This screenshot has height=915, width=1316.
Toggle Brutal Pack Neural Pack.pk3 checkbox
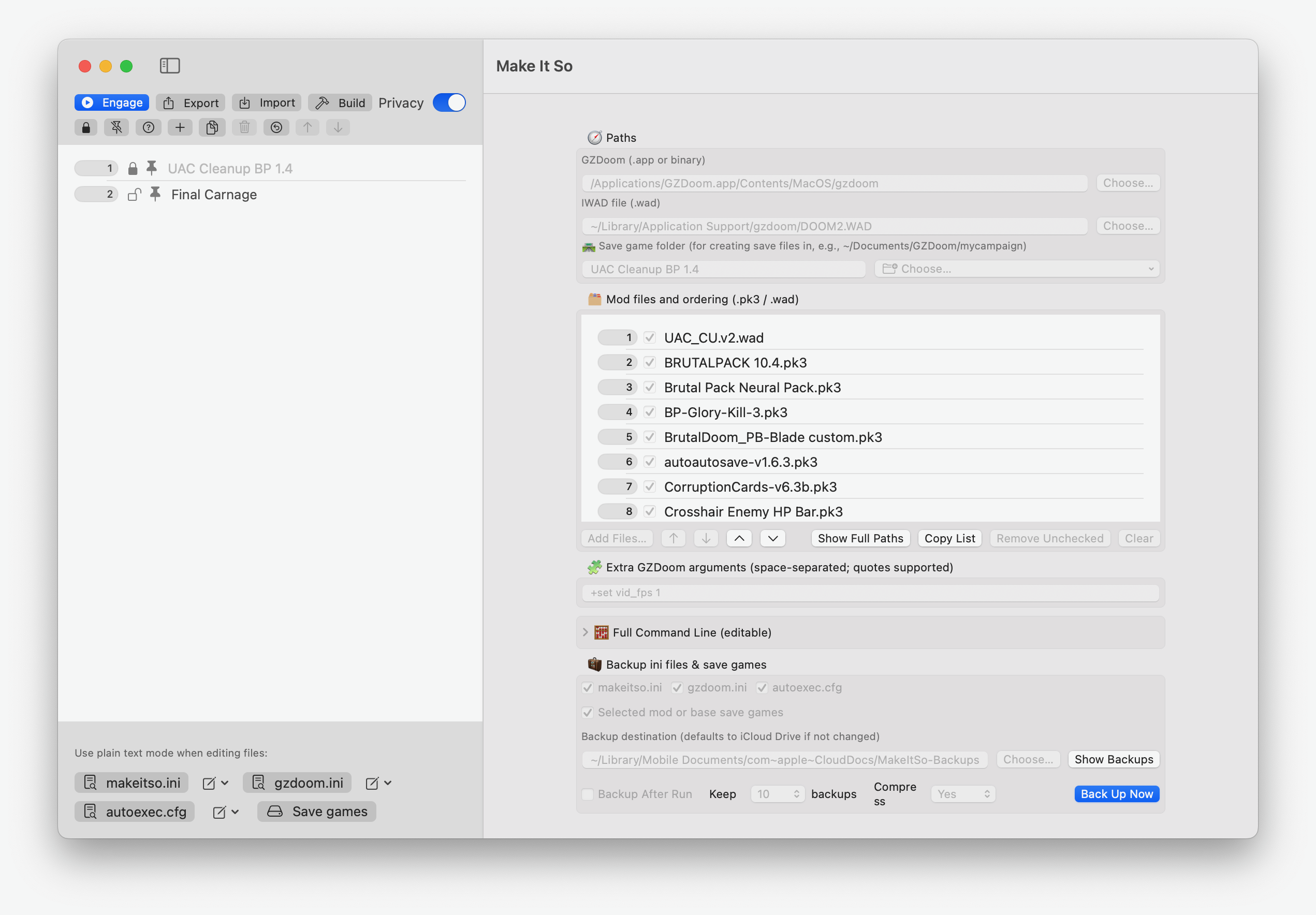pyautogui.click(x=649, y=387)
